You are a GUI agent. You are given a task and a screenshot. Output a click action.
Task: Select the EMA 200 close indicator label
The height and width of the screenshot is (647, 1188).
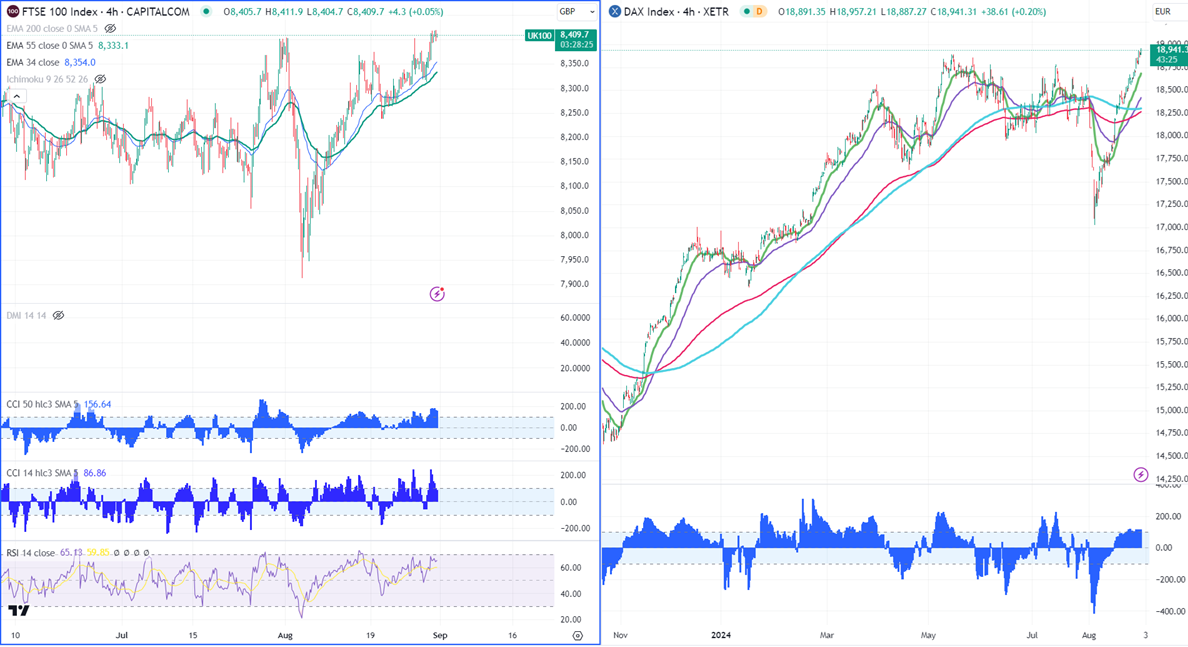click(52, 28)
